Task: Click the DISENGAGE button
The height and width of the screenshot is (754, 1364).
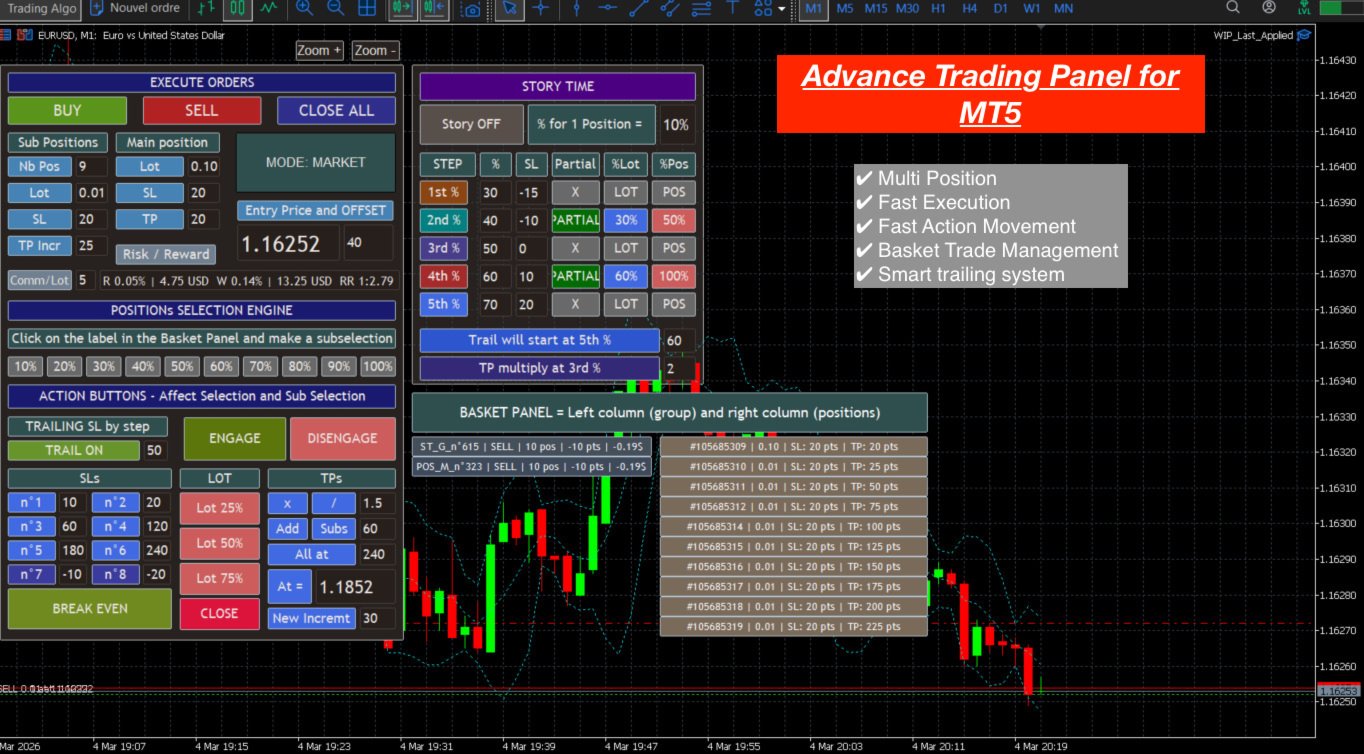Action: coord(343,438)
